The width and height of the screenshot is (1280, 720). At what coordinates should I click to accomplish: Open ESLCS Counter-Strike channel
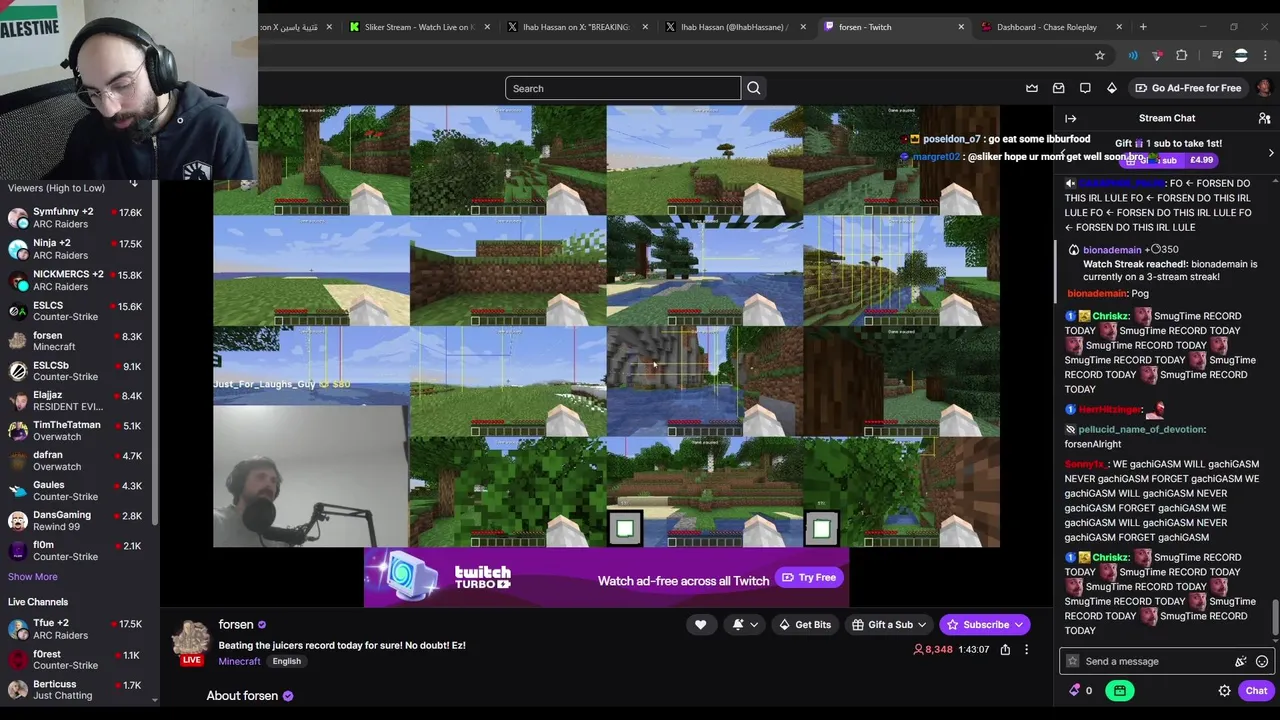click(76, 311)
